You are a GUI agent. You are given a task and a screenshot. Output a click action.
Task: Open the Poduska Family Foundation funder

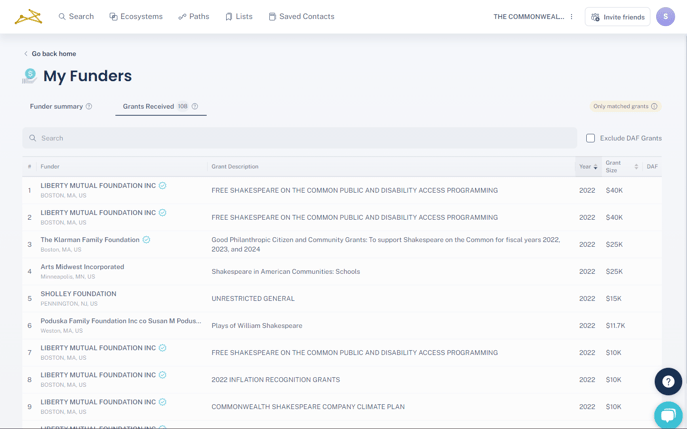point(121,321)
